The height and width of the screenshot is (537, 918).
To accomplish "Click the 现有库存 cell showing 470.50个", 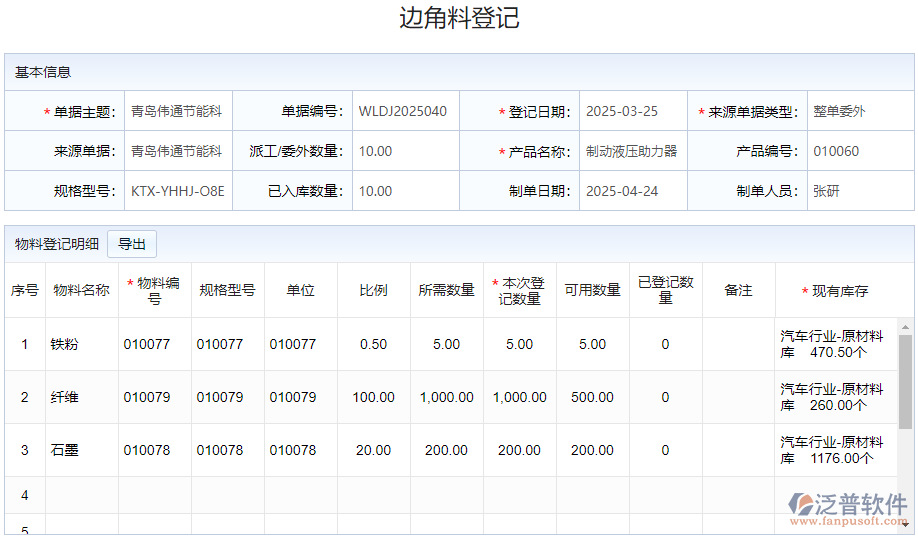I will click(x=835, y=345).
